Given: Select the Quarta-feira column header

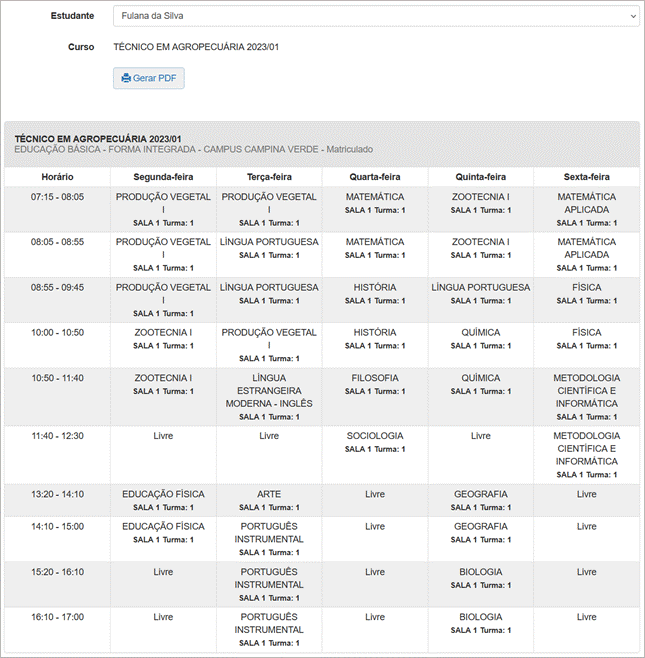Looking at the screenshot, I should tap(375, 177).
